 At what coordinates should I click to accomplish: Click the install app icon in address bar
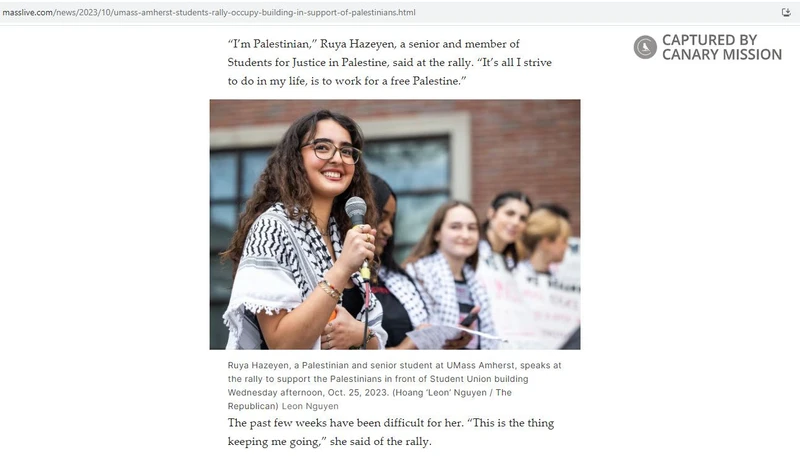pos(786,12)
